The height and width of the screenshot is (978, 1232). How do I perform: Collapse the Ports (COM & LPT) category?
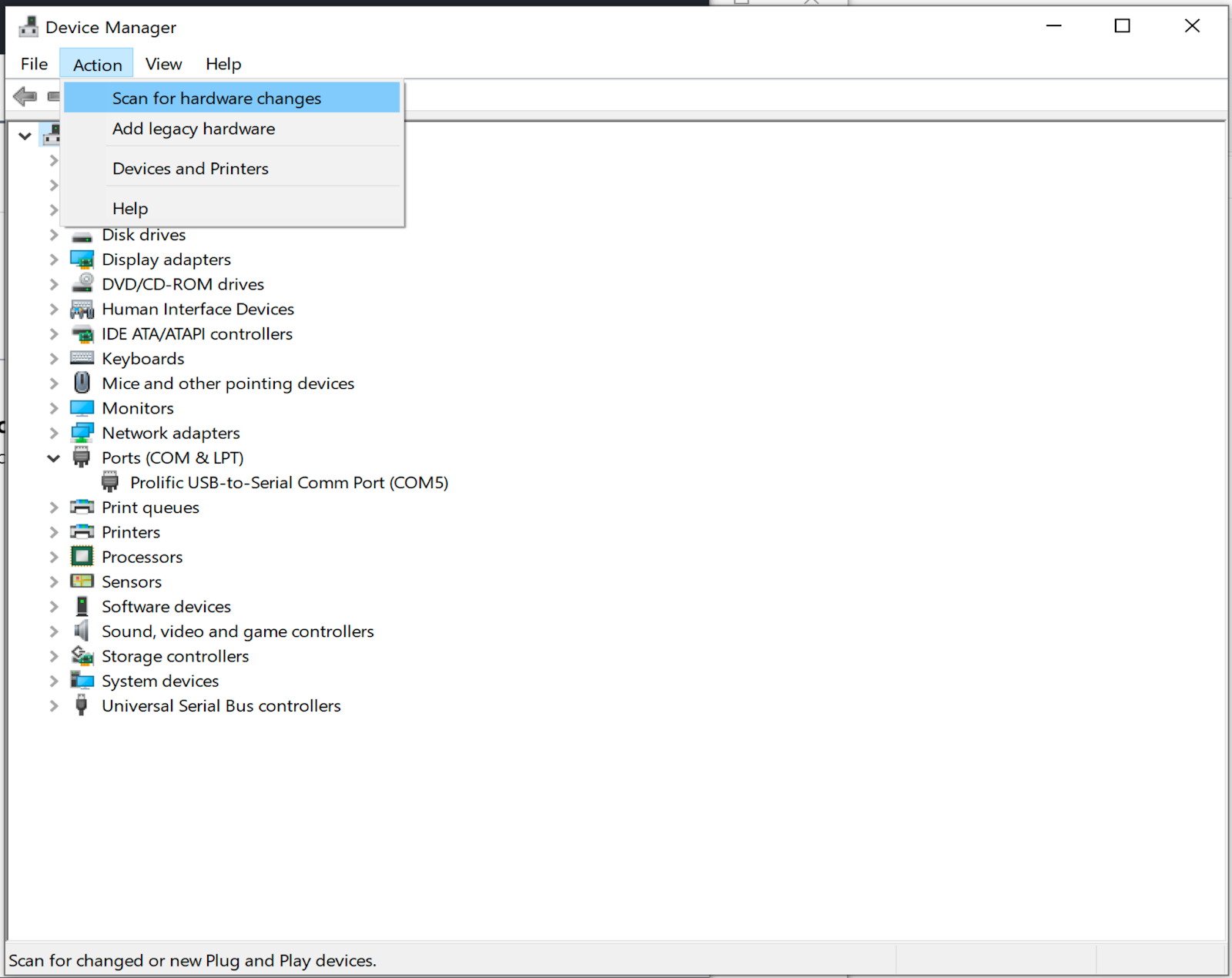pyautogui.click(x=53, y=457)
